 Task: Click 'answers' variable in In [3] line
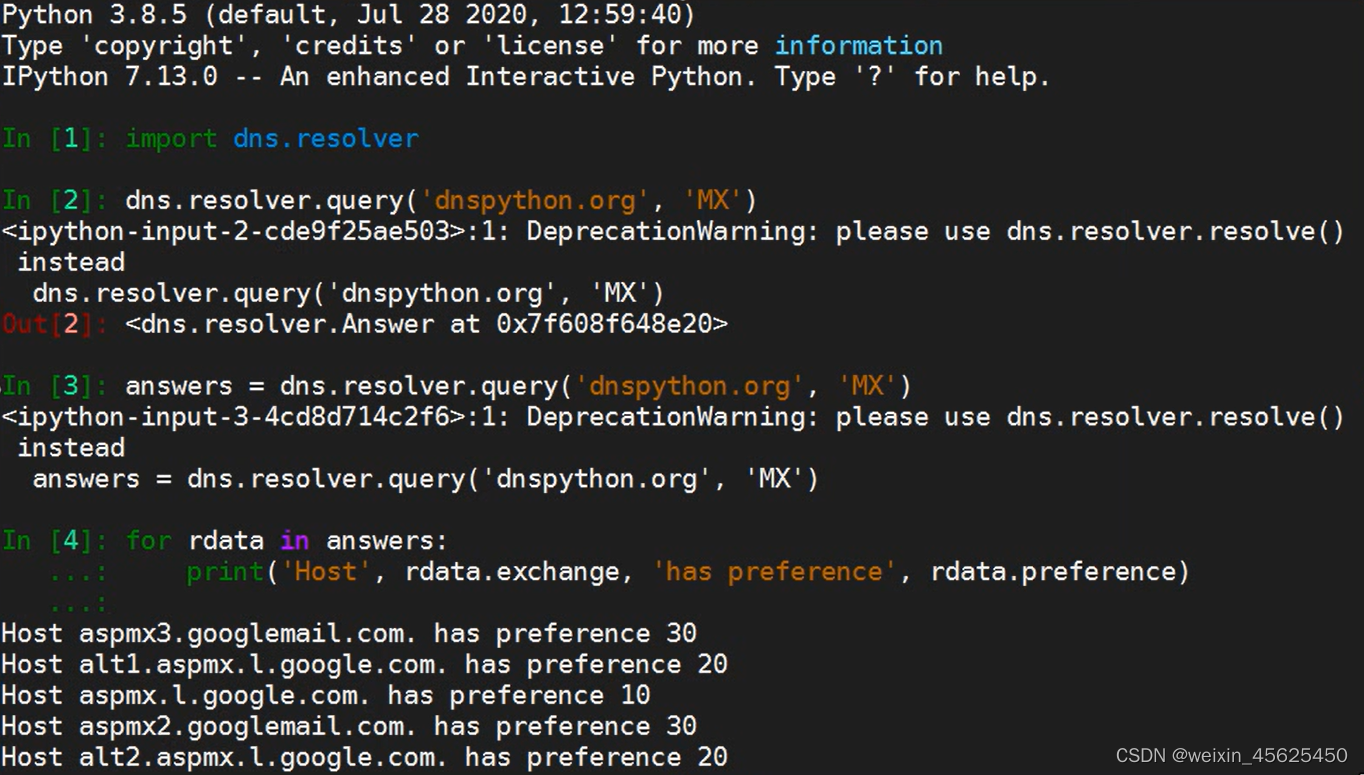[x=179, y=386]
